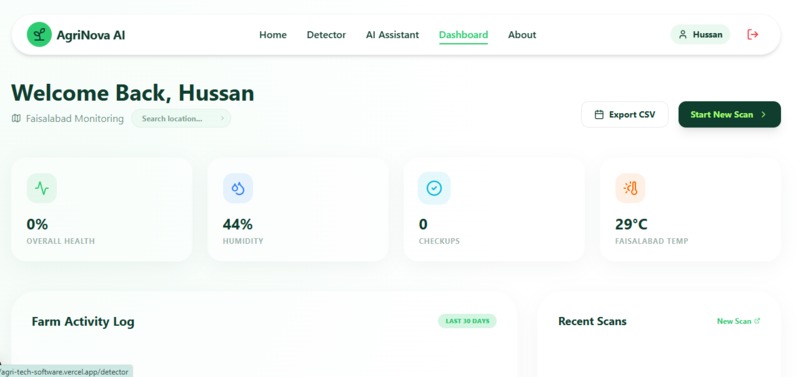
Task: Click the Farm Activity Log heading
Action: [x=83, y=321]
